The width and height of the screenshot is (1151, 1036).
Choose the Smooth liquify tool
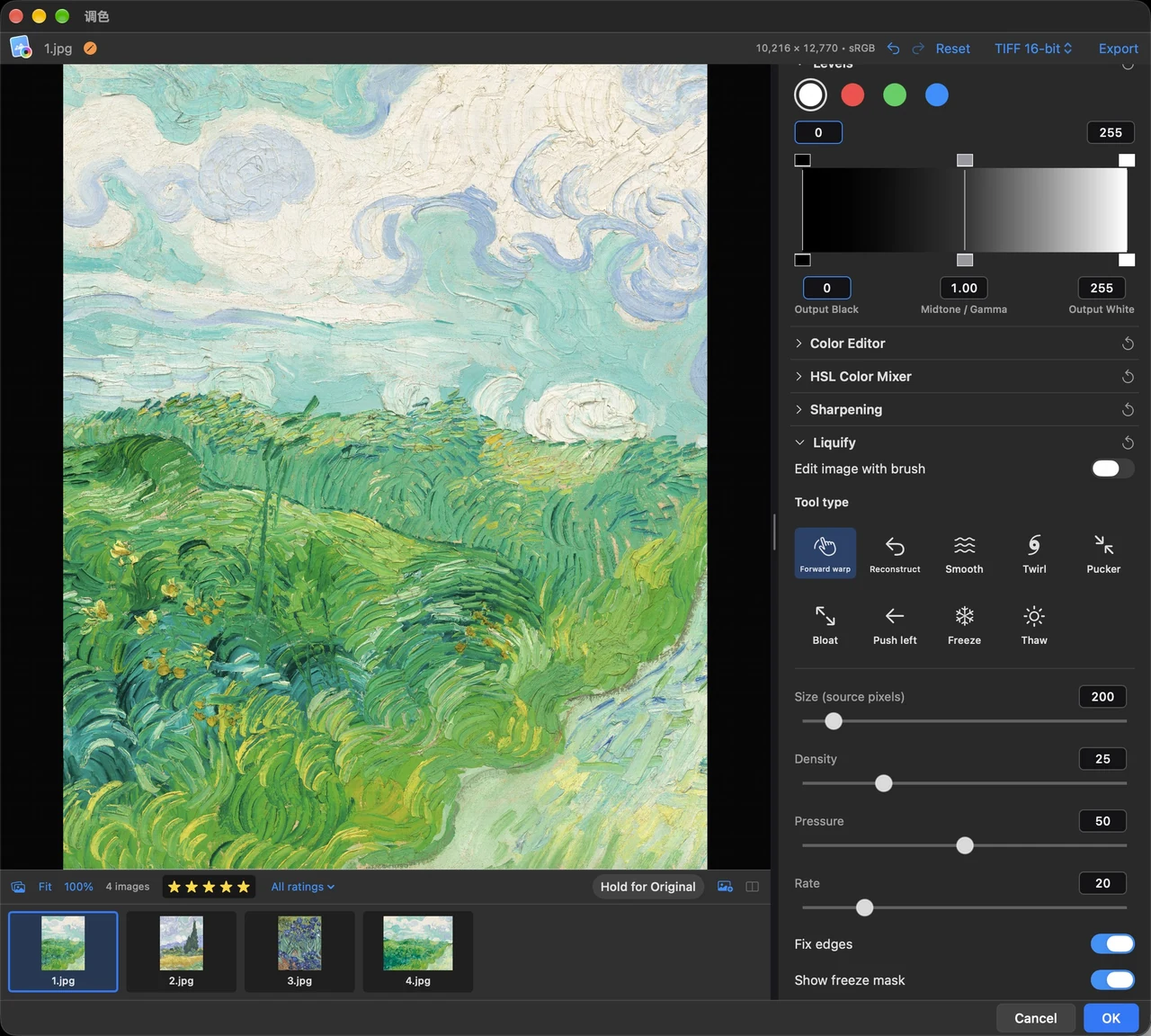point(964,553)
